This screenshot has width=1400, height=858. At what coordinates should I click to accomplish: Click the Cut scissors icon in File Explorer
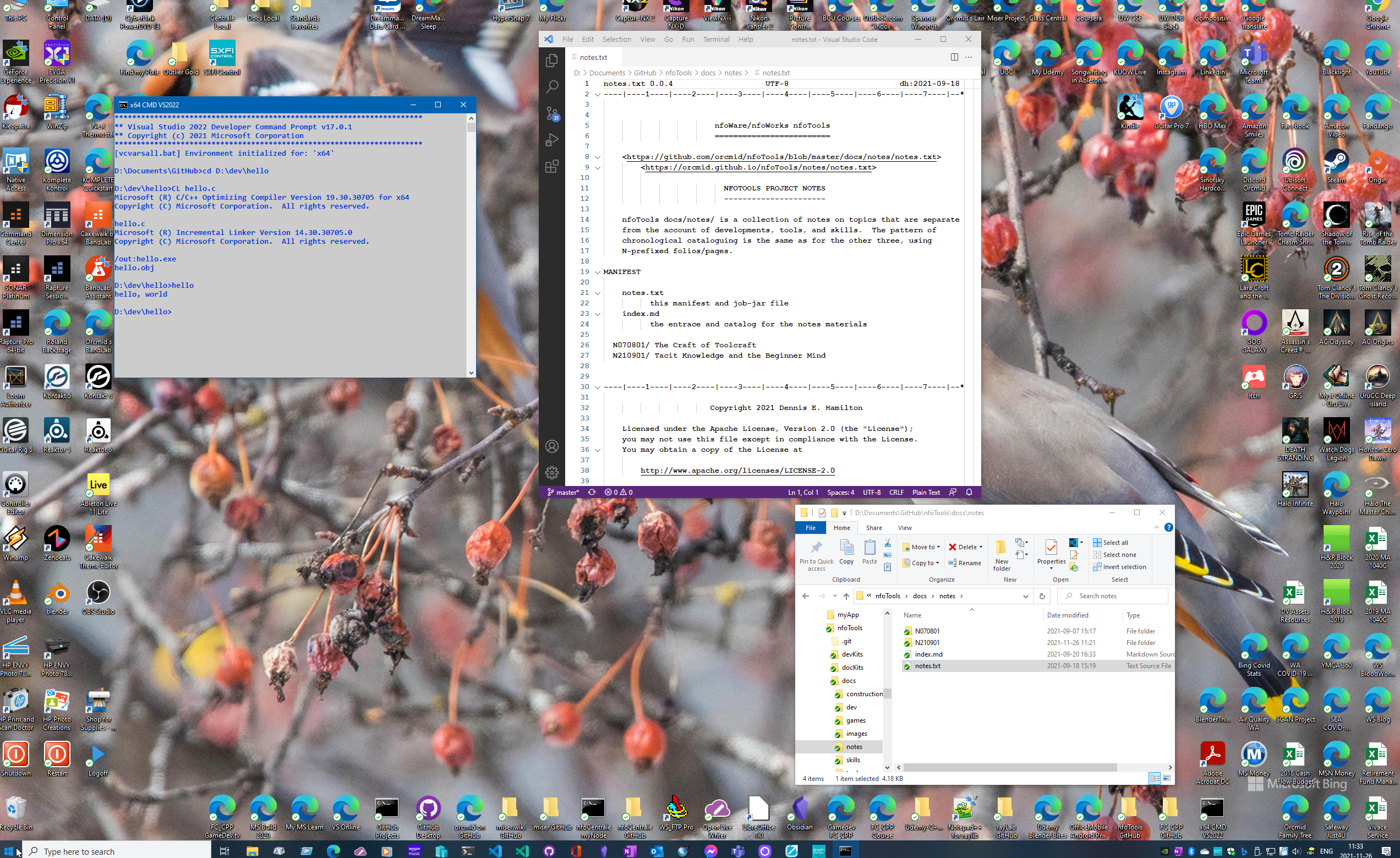(x=888, y=543)
